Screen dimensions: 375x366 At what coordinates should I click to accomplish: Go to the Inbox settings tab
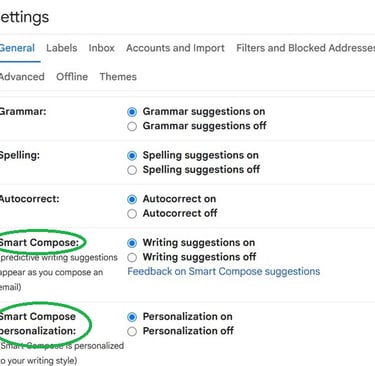click(102, 48)
